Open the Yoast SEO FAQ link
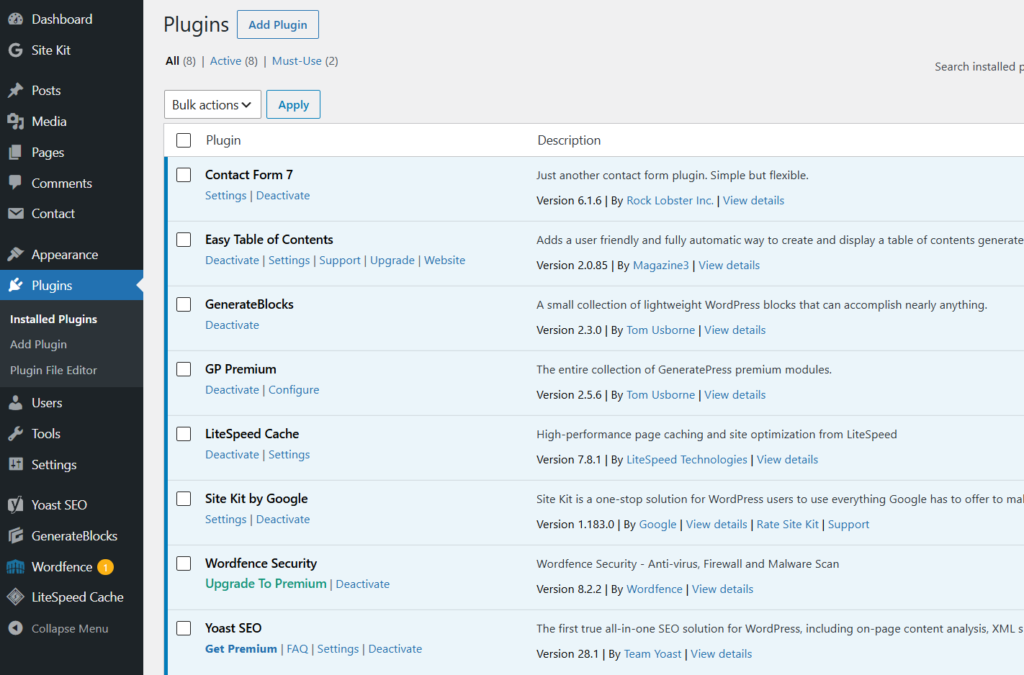 tap(297, 649)
